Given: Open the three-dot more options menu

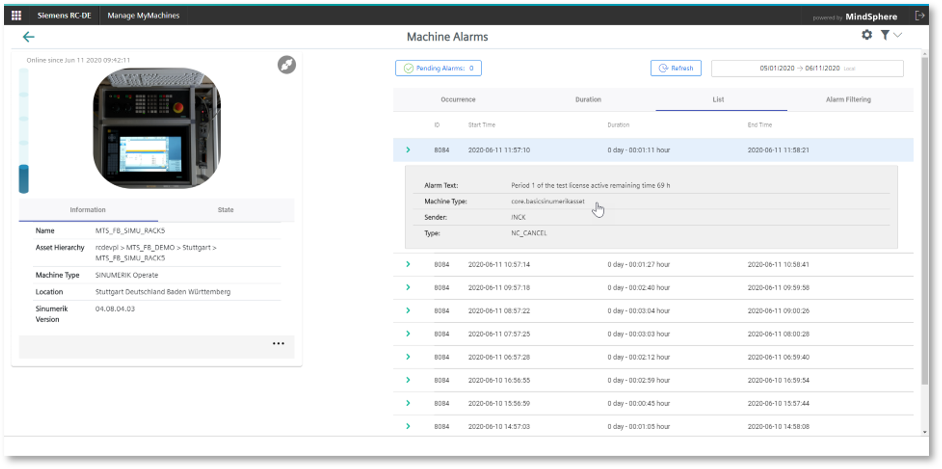Looking at the screenshot, I should click(278, 344).
